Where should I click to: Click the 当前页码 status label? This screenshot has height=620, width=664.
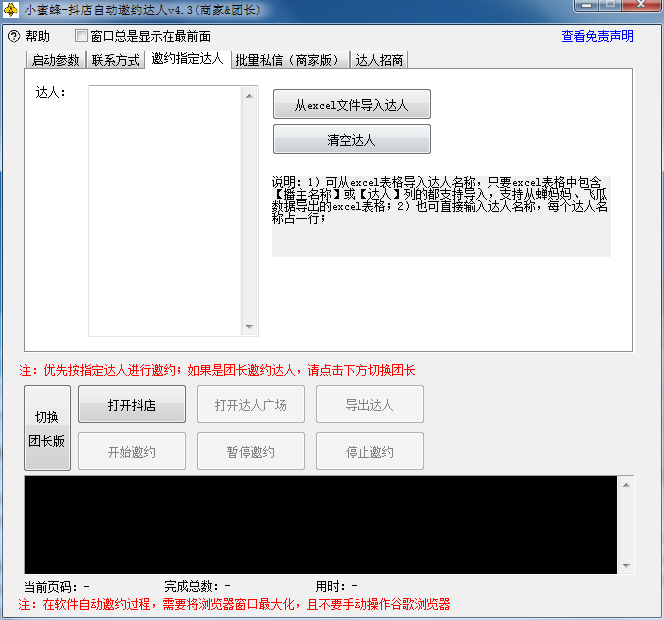click(56, 587)
